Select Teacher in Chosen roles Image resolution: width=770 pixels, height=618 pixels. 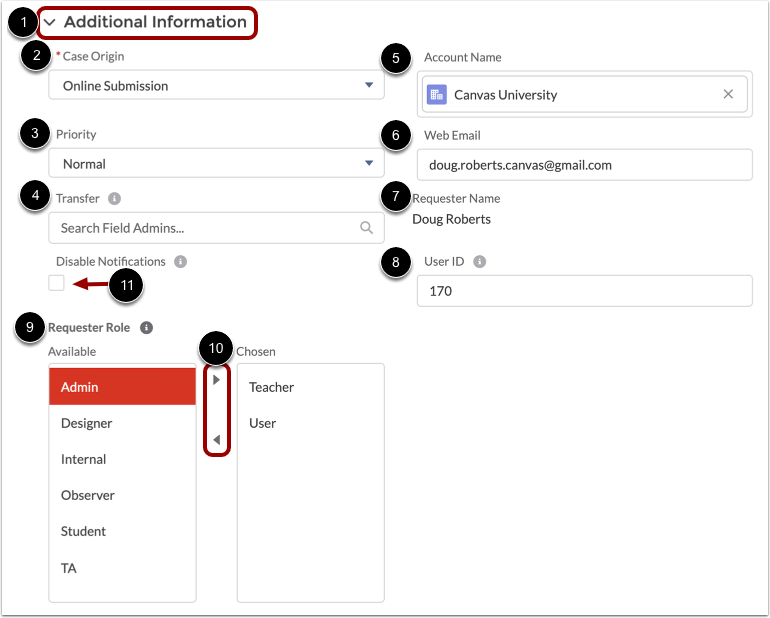coord(310,387)
